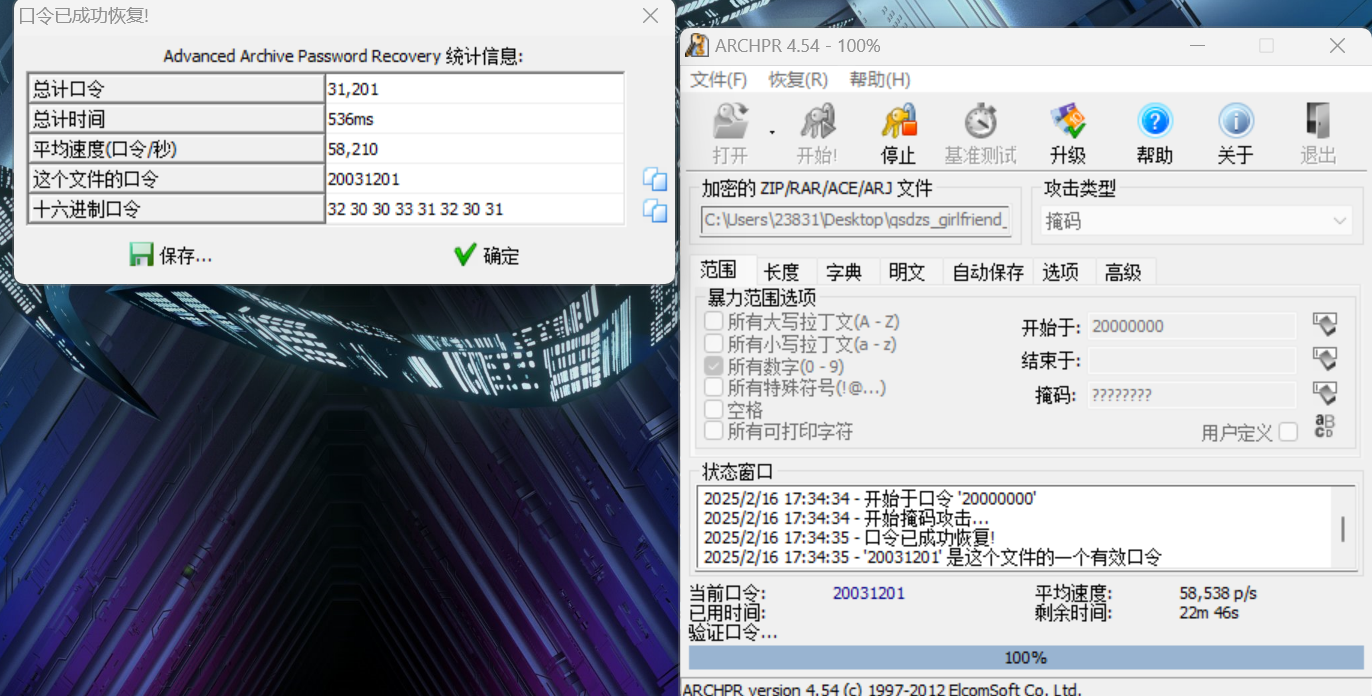Viewport: 1372px width, 696px height.
Task: Click the picker icon beside 掩码 field
Action: pos(1324,393)
